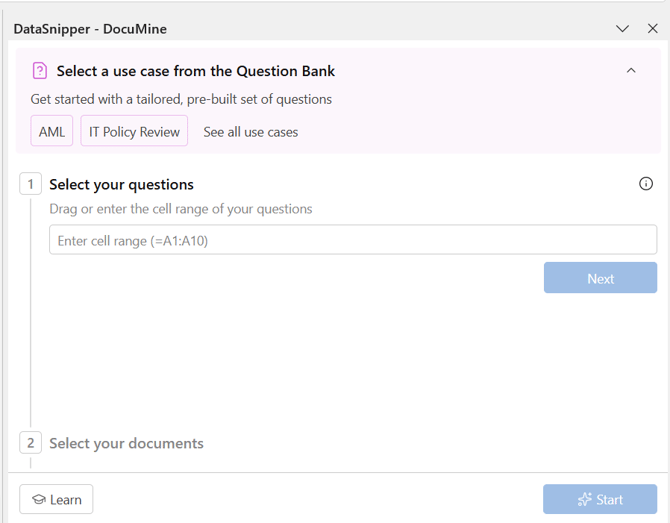Click the Enter cell range field

[x=352, y=240]
